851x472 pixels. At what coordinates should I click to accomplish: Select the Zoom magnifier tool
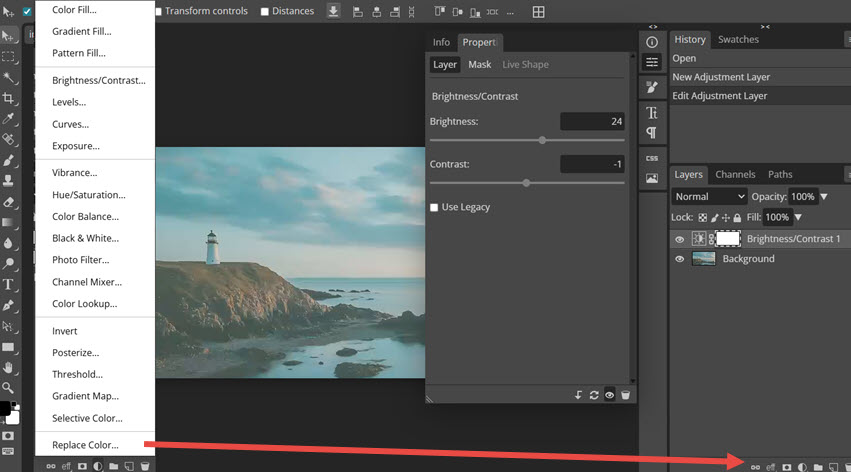pyautogui.click(x=8, y=387)
